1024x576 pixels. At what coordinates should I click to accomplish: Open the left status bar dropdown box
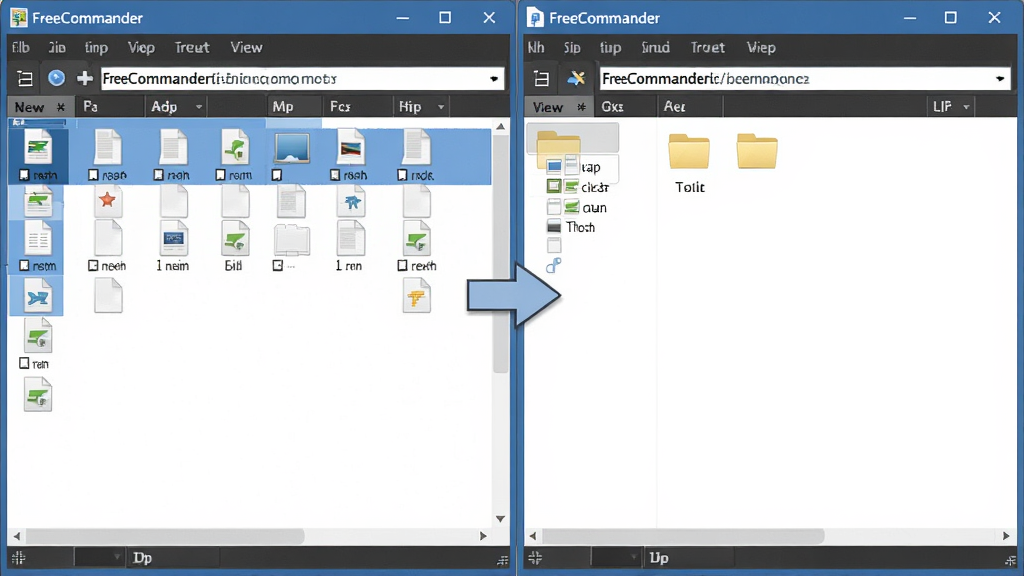pos(98,558)
